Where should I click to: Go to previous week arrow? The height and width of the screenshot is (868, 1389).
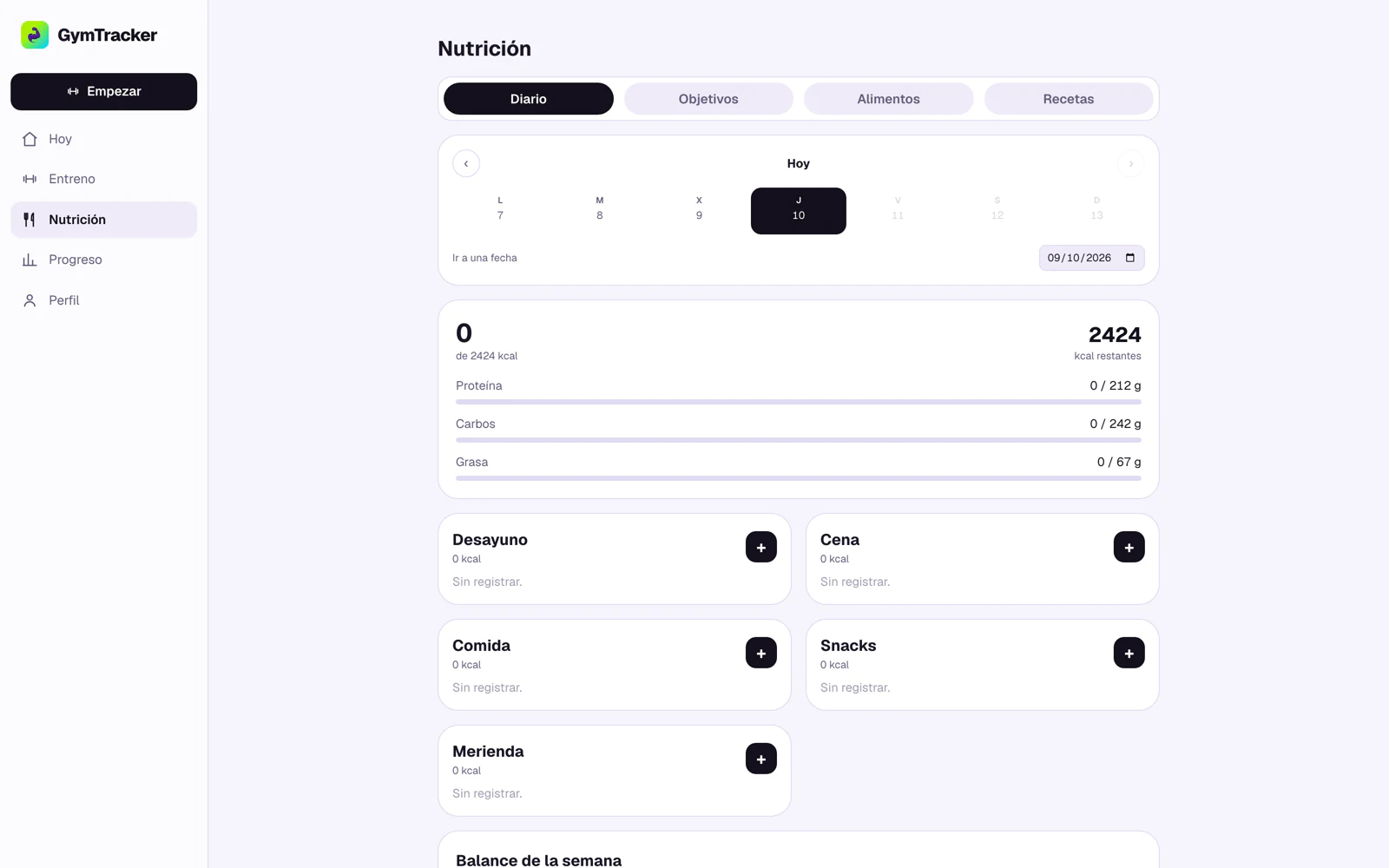[466, 163]
